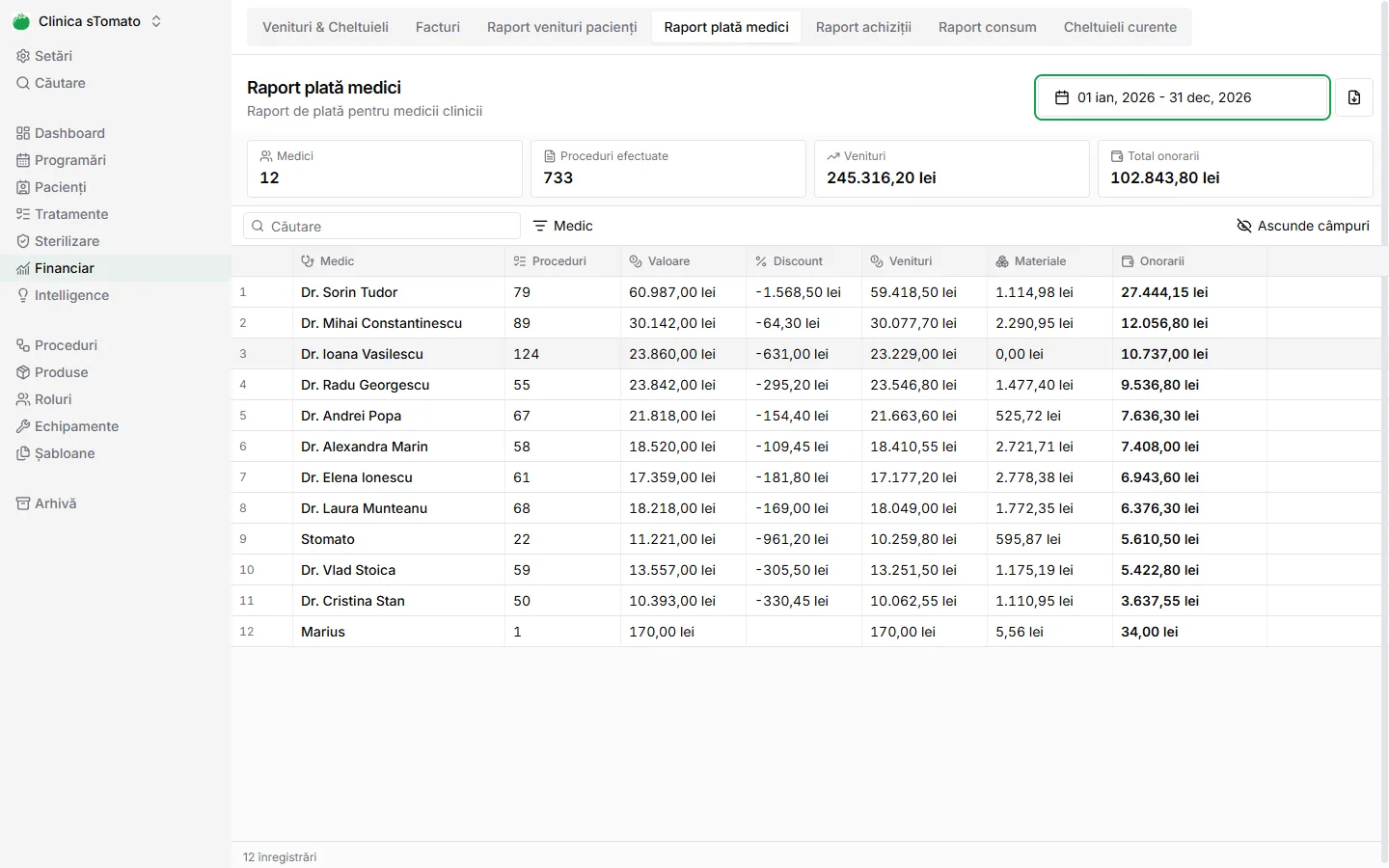Click the Echipamente wrench icon

point(23,426)
